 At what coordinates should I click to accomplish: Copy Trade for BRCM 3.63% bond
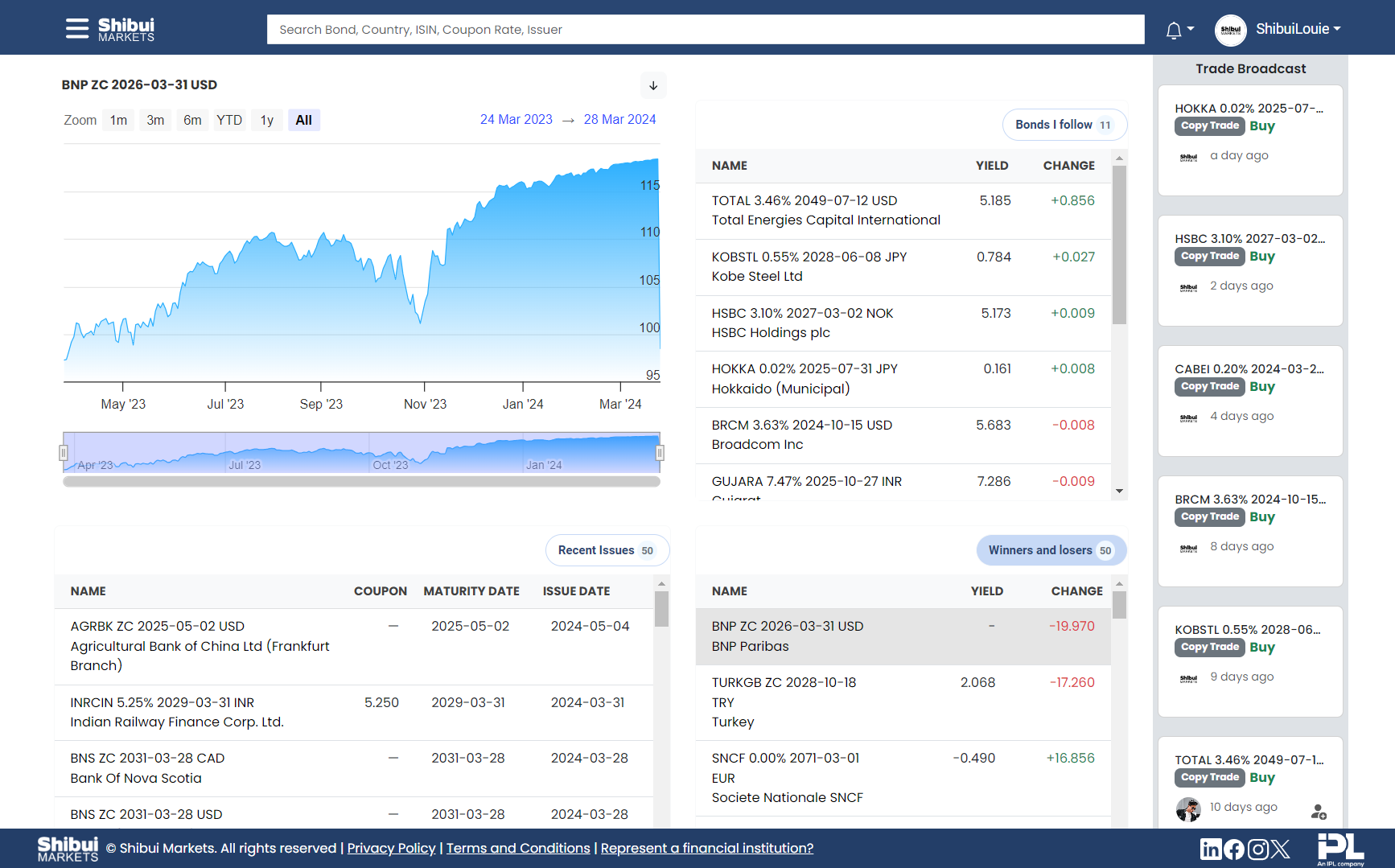pos(1210,516)
